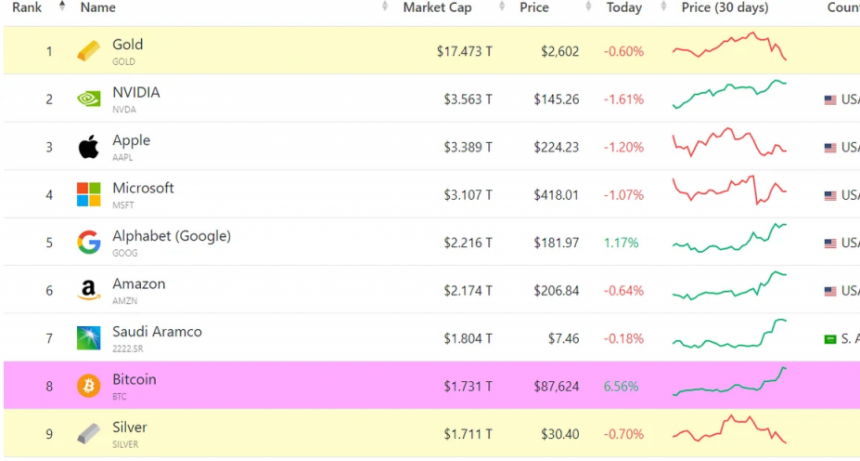This screenshot has width=860, height=461.
Task: Click Alphabet's 30-day price chart
Action: click(729, 238)
